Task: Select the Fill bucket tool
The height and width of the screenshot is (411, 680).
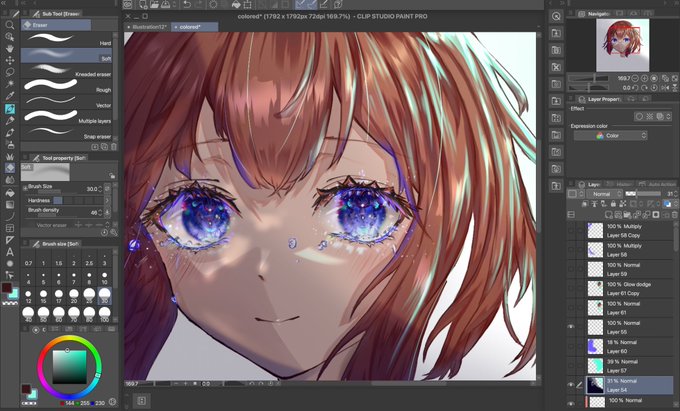Action: tap(10, 193)
